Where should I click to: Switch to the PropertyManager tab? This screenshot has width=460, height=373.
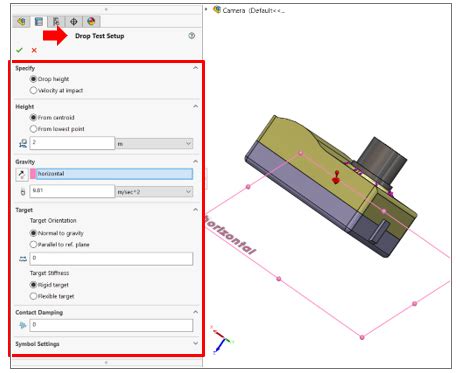click(39, 22)
